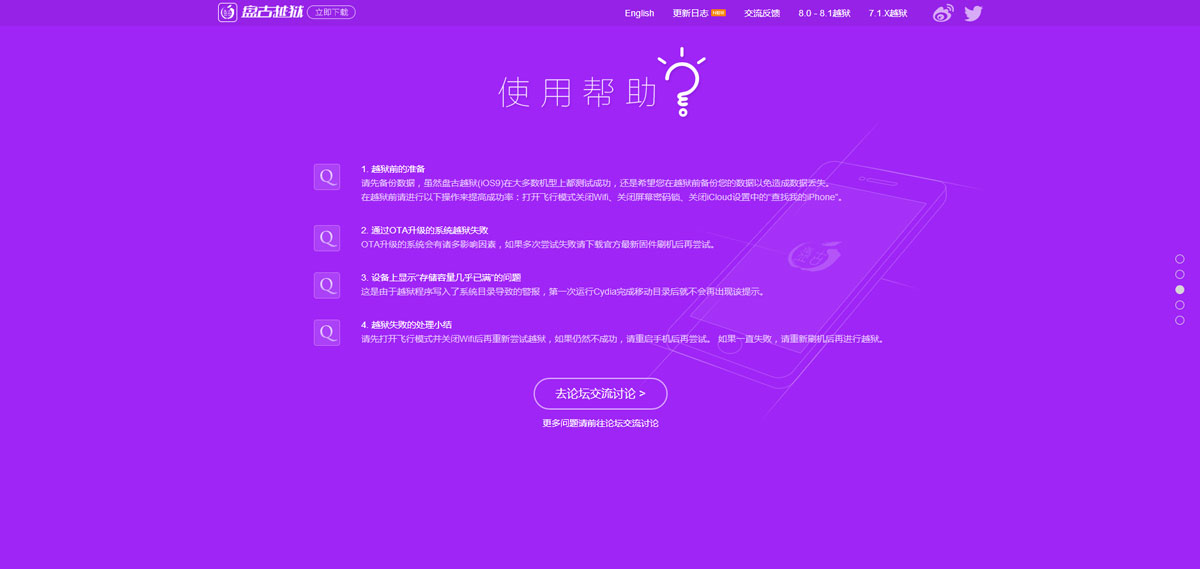Click the Q icon beside question 1

click(x=327, y=177)
